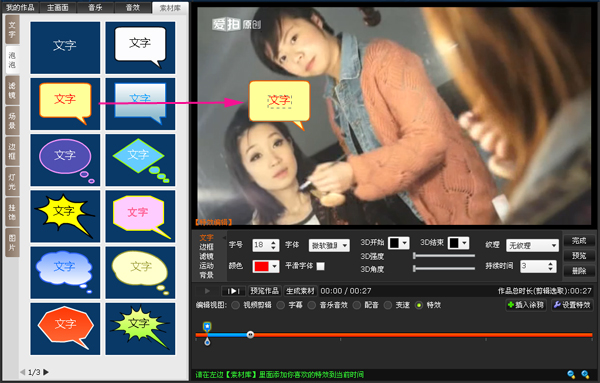Select the pale yellow oval thought bubble

pos(140,272)
